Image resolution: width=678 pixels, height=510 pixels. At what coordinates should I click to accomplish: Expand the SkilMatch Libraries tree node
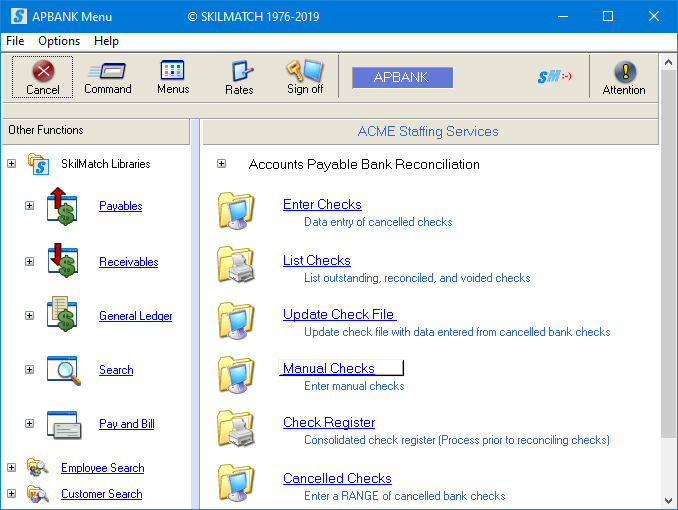point(12,164)
